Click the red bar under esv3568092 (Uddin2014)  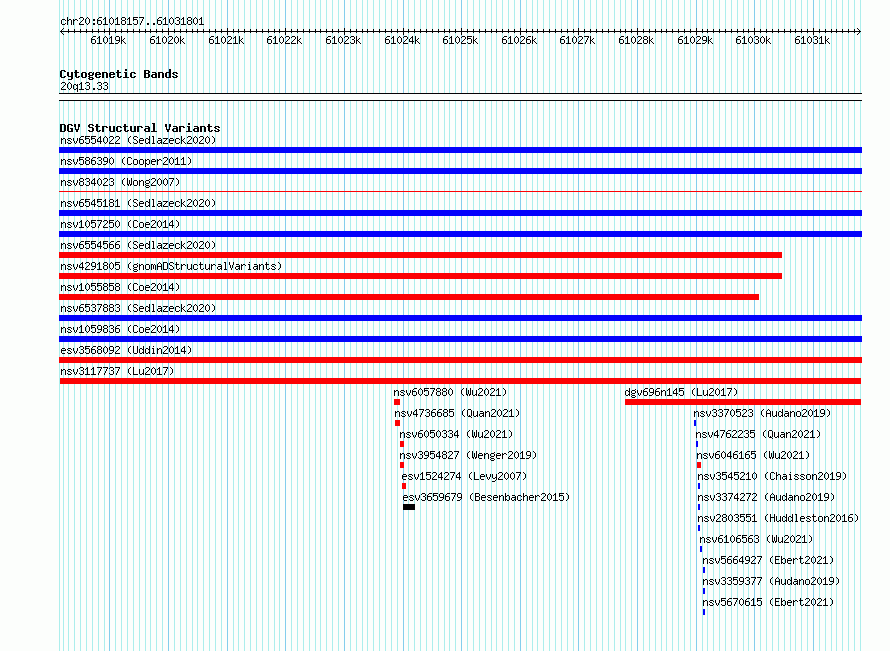pyautogui.click(x=460, y=360)
